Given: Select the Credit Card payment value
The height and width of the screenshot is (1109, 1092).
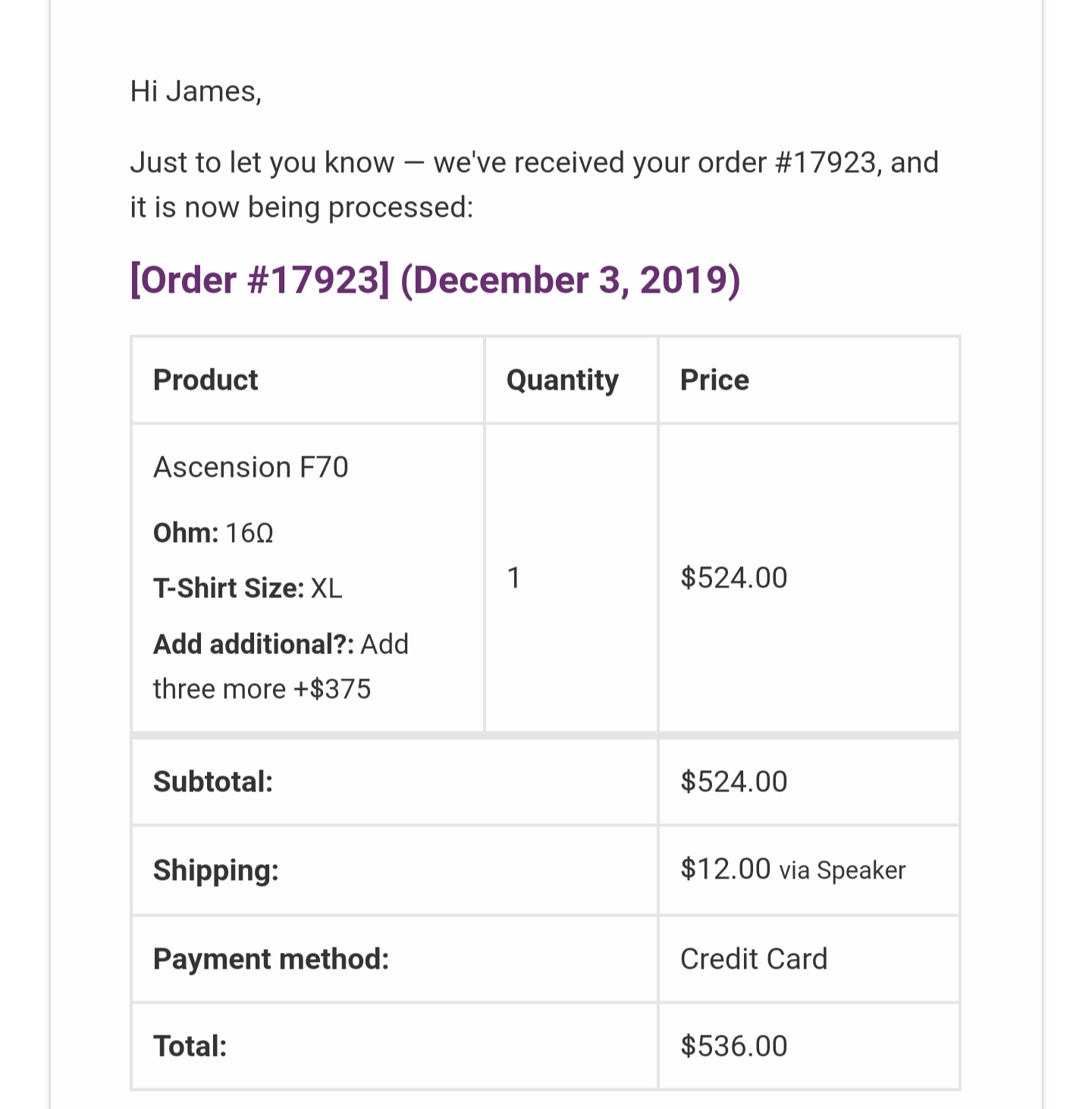Looking at the screenshot, I should 753,959.
